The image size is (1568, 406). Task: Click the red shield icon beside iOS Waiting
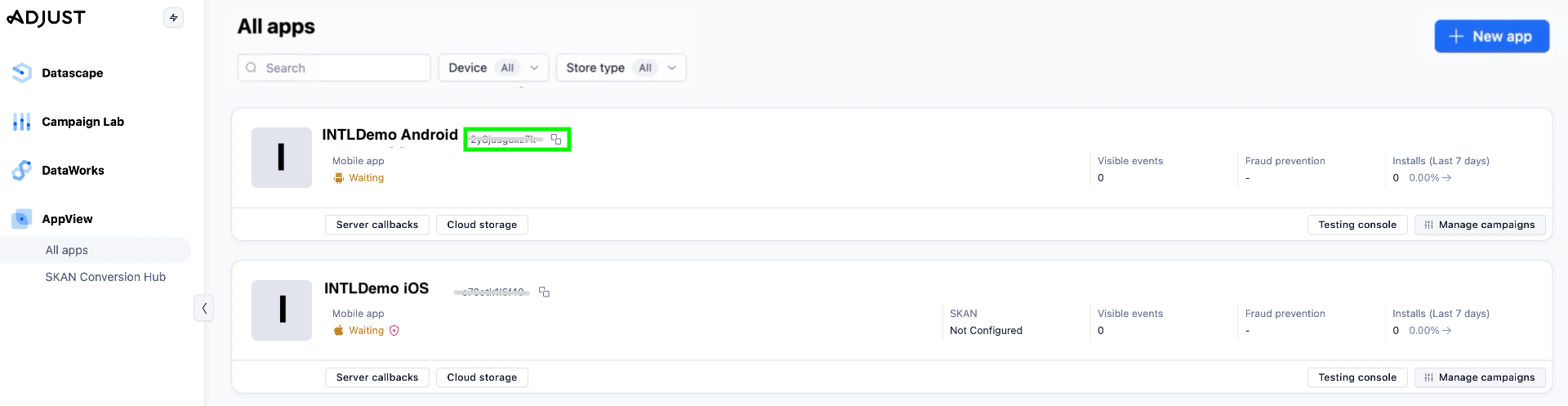pyautogui.click(x=394, y=331)
